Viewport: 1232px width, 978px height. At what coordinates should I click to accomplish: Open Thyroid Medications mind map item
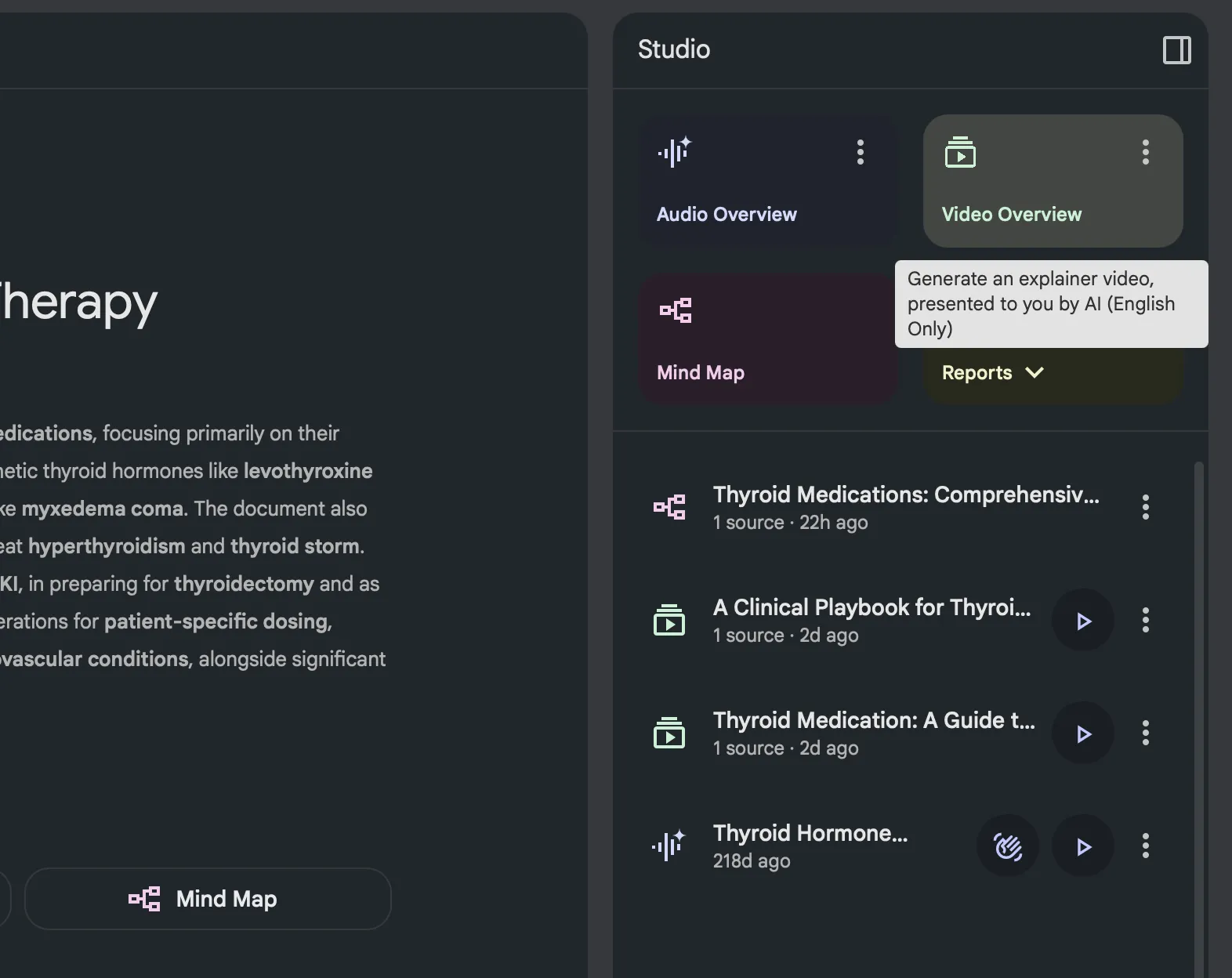[x=905, y=507]
